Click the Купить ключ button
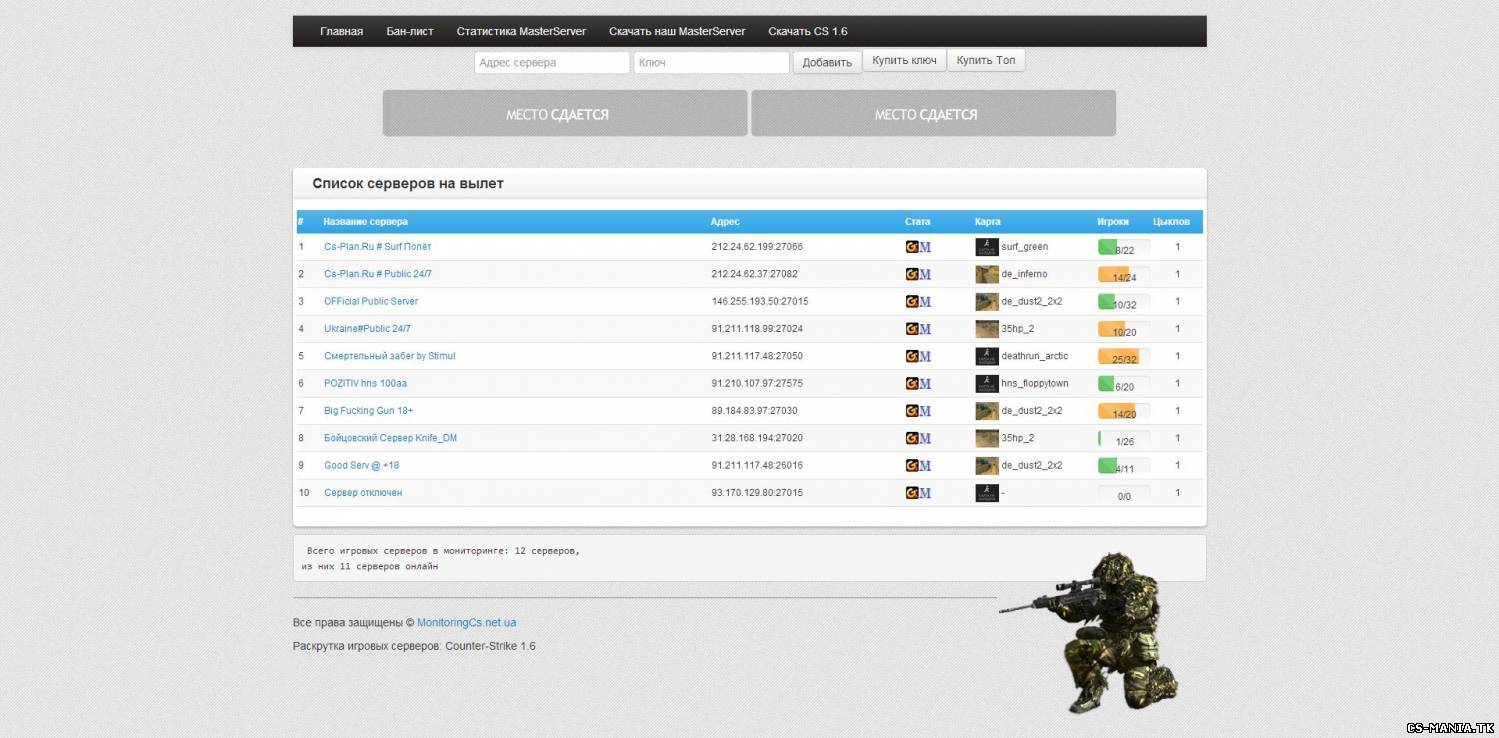This screenshot has height=738, width=1499. click(904, 61)
